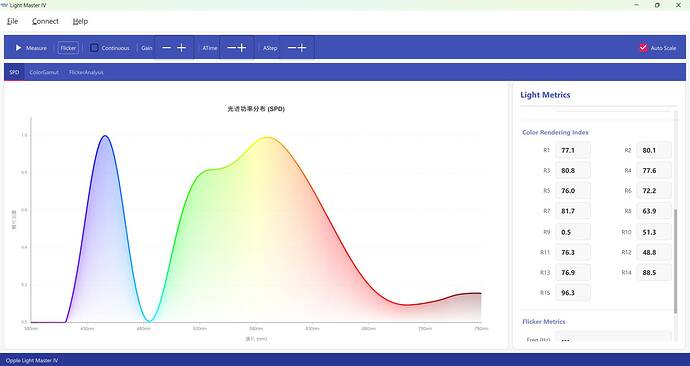Maximize the Light Master IV window

657,5
